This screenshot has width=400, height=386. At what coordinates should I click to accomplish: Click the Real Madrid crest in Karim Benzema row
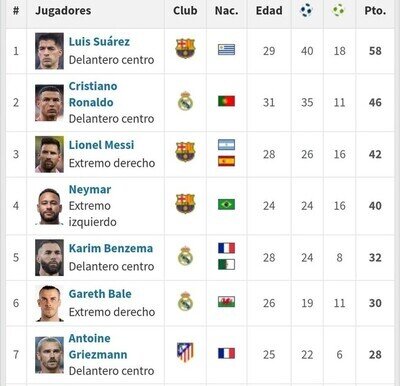pos(185,256)
